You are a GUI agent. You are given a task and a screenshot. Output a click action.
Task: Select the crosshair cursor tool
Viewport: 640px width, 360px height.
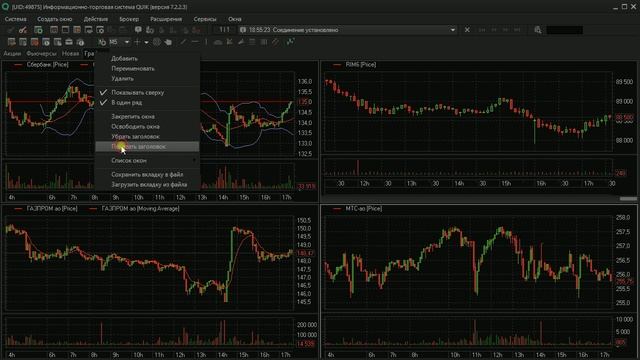click(137, 42)
